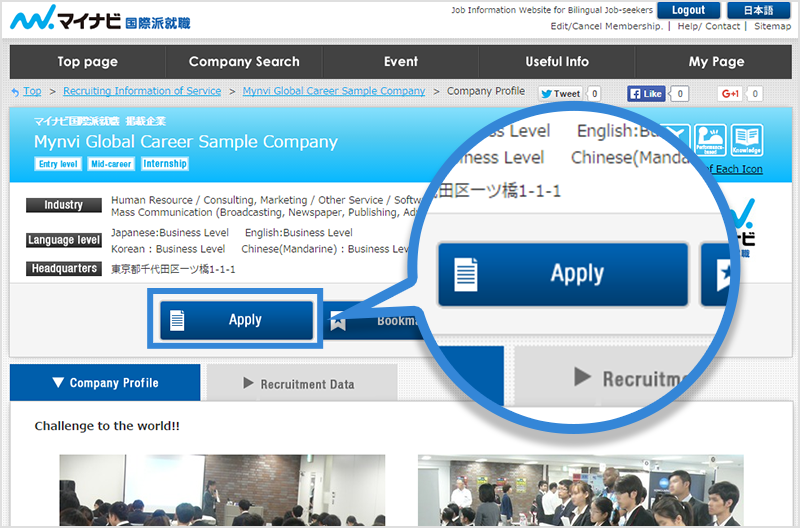800x528 pixels.
Task: Click the Top breadcrumb link
Action: pyautogui.click(x=32, y=91)
